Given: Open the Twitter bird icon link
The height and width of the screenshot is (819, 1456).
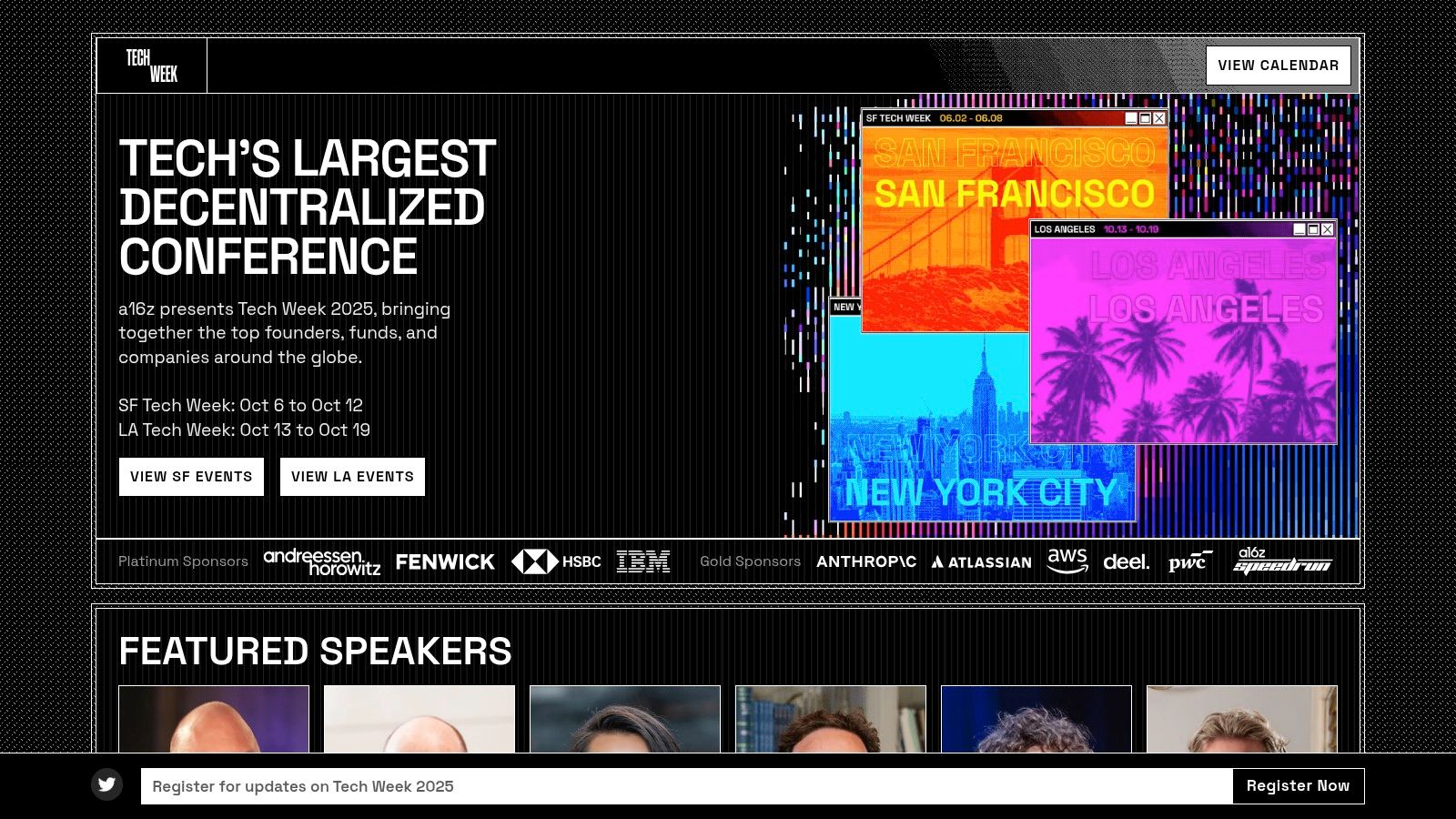Looking at the screenshot, I should click(106, 784).
